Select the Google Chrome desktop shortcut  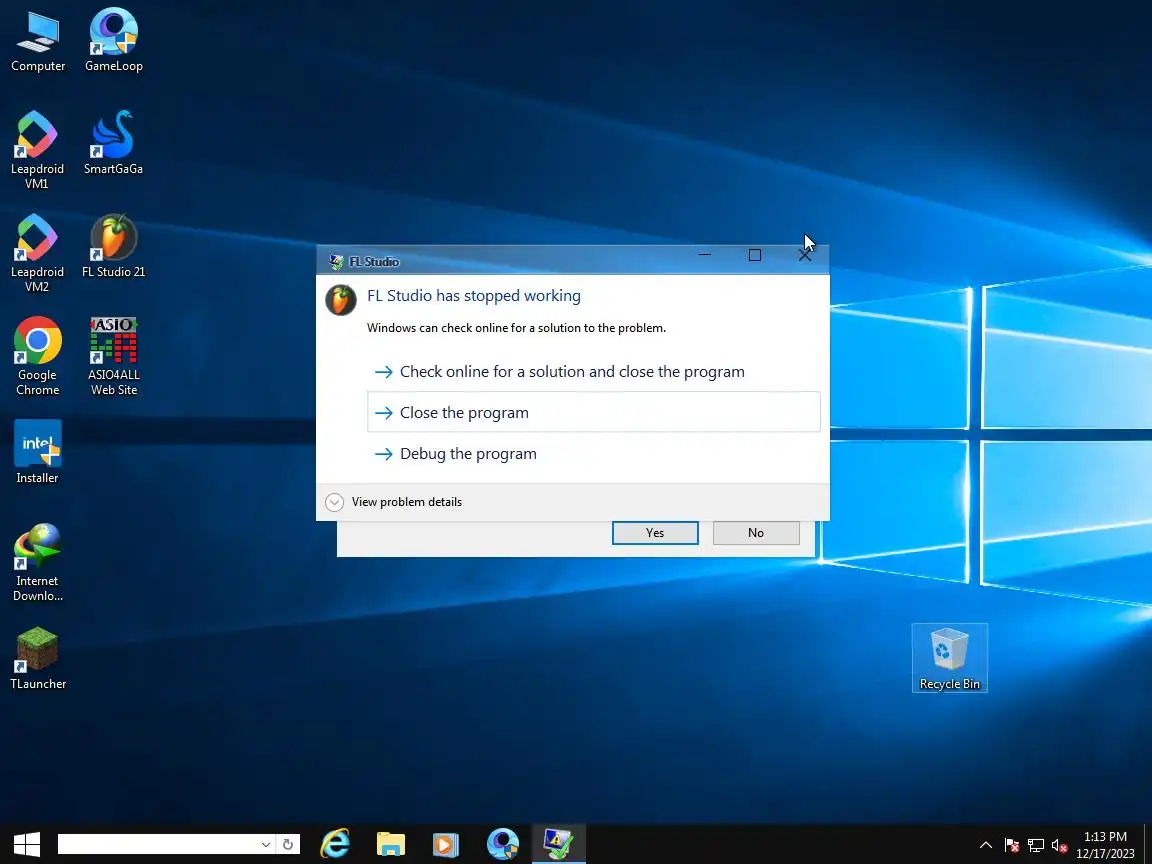37,356
